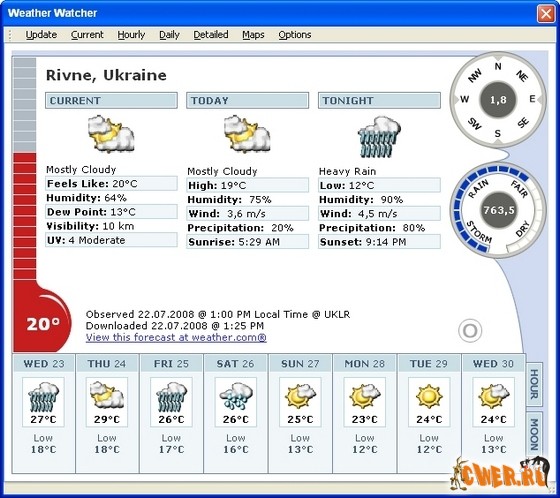This screenshot has height=498, width=560.
Task: Click the WED 23 rain forecast icon
Action: click(x=43, y=397)
